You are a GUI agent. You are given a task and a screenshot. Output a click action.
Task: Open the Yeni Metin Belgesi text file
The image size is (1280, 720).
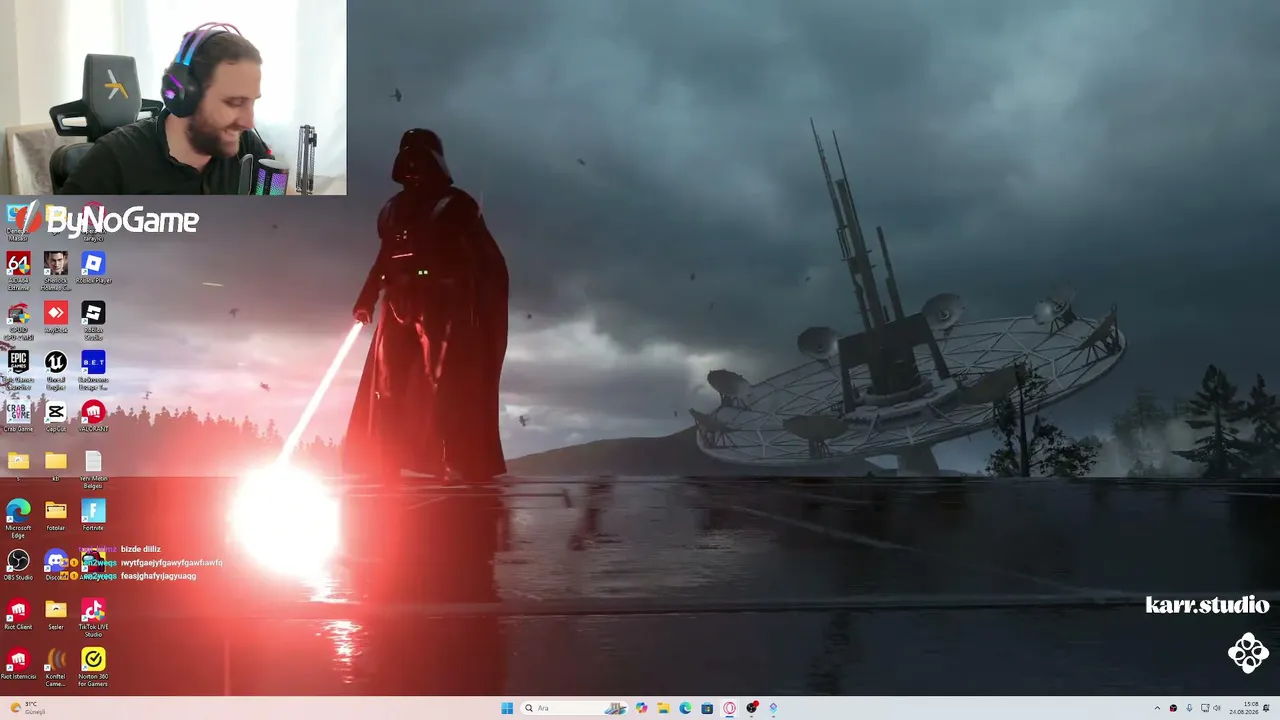(93, 468)
